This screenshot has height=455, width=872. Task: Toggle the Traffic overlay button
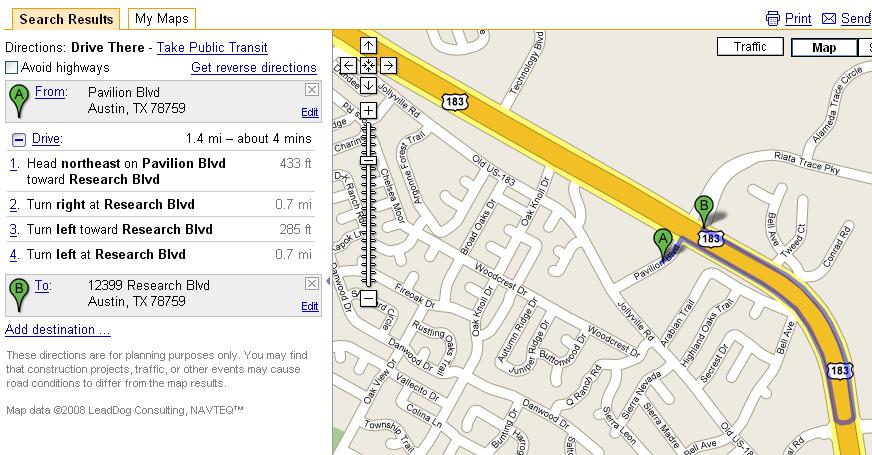point(750,47)
